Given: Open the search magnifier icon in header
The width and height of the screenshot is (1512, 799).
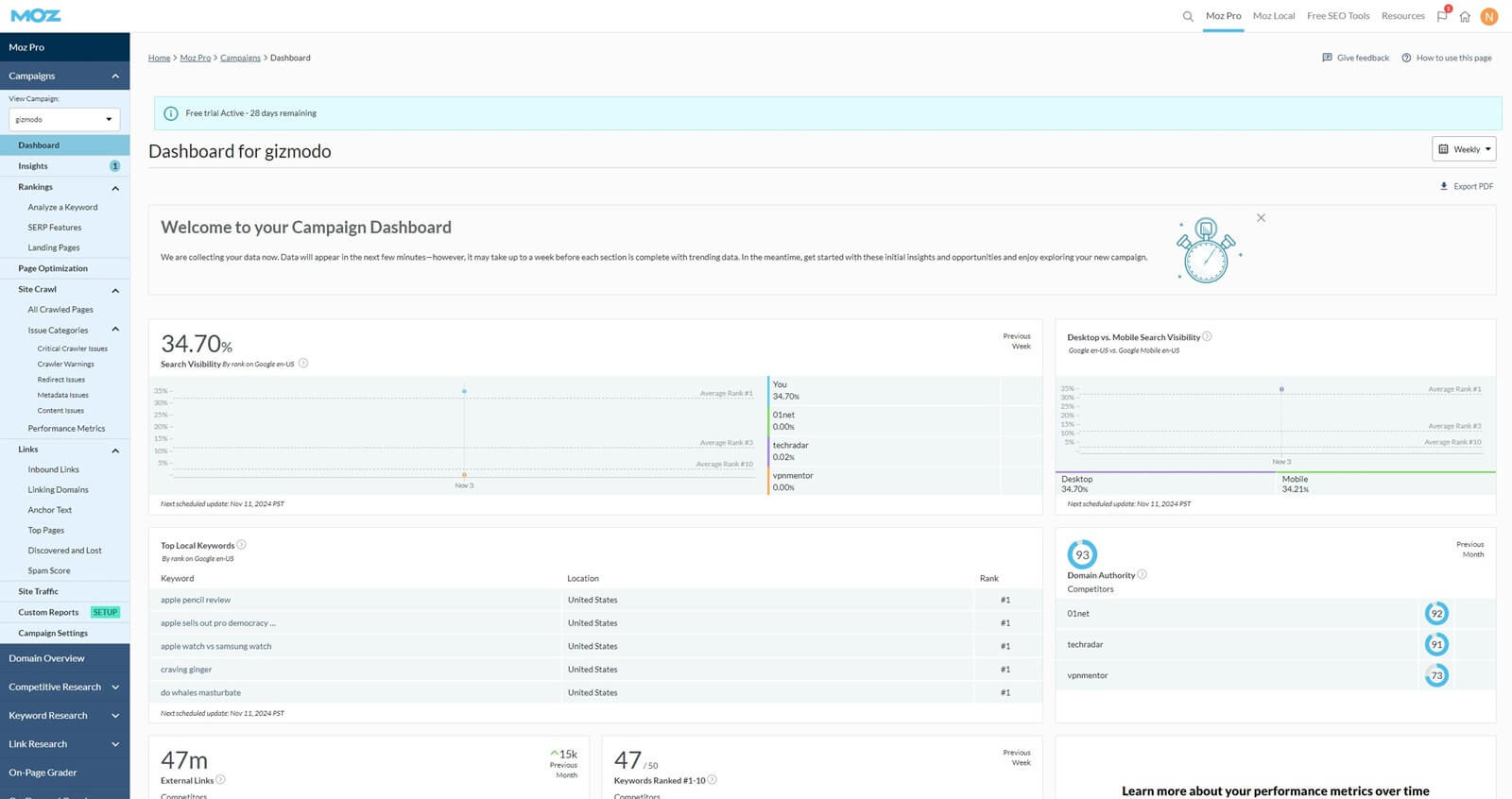Looking at the screenshot, I should [1188, 16].
